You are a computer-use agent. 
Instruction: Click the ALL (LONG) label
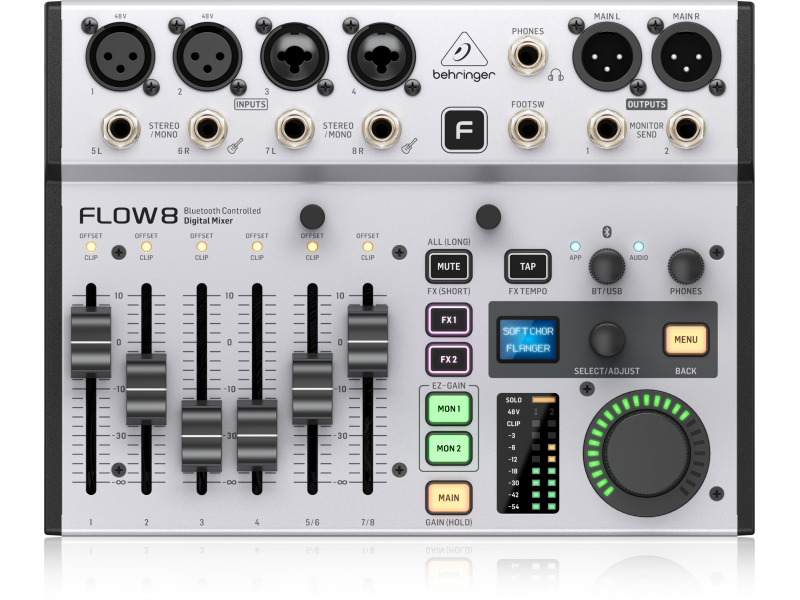tap(448, 241)
